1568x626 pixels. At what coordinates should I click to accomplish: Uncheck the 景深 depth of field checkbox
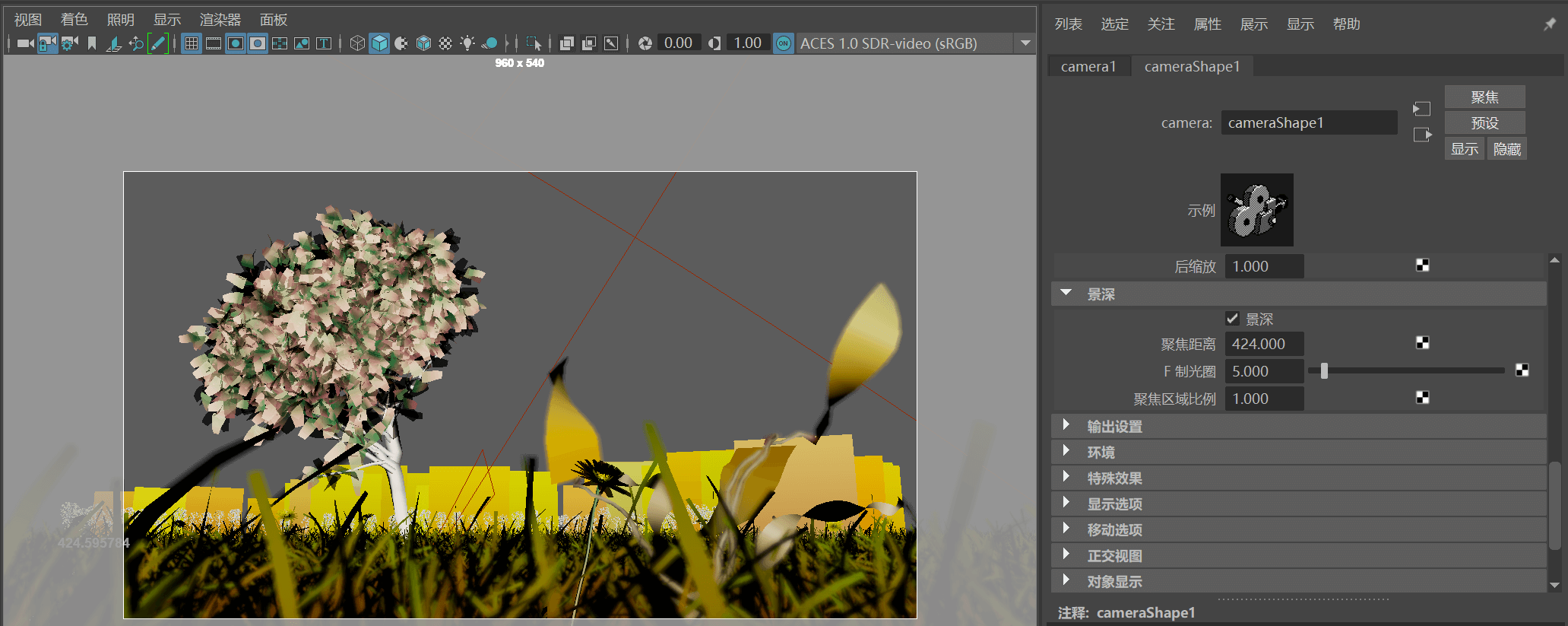coord(1233,319)
